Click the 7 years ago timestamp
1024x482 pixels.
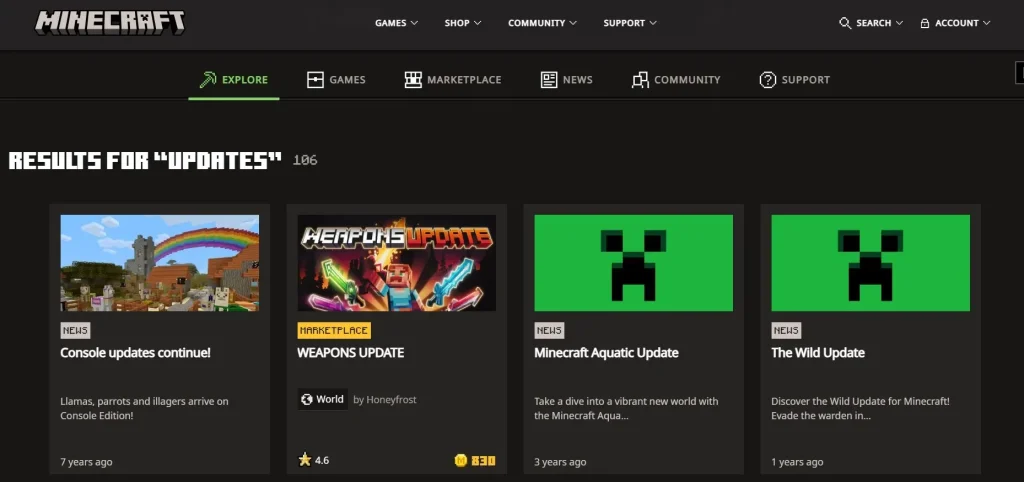click(86, 462)
